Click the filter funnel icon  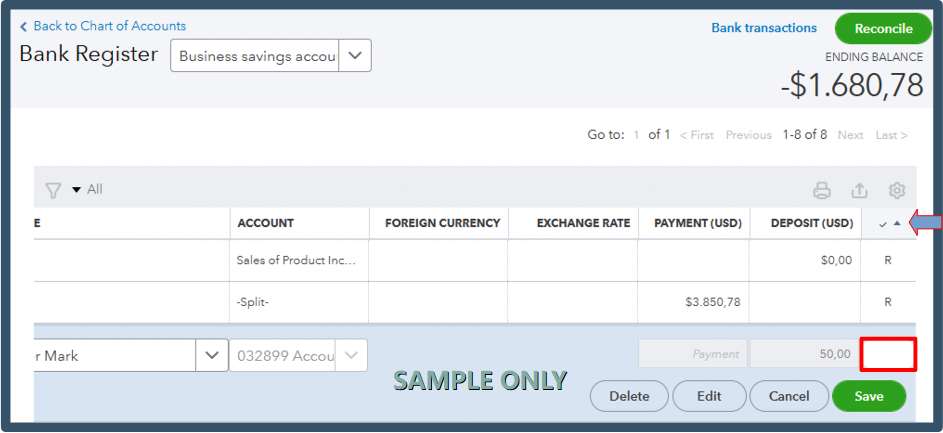54,190
